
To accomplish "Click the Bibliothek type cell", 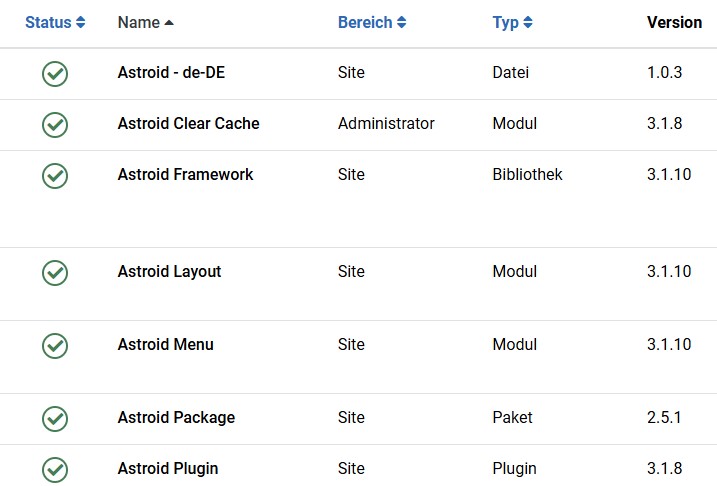I will click(x=527, y=174).
